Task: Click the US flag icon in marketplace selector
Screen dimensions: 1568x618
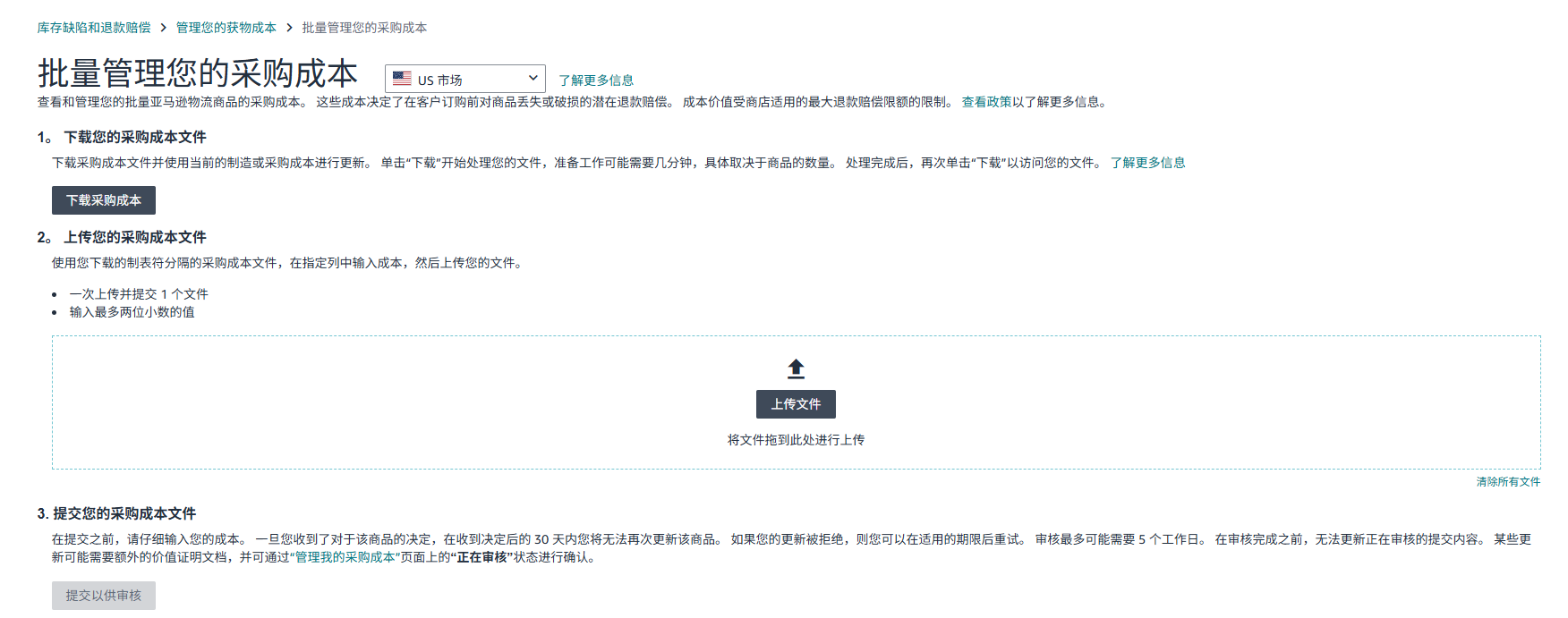Action: pos(402,79)
